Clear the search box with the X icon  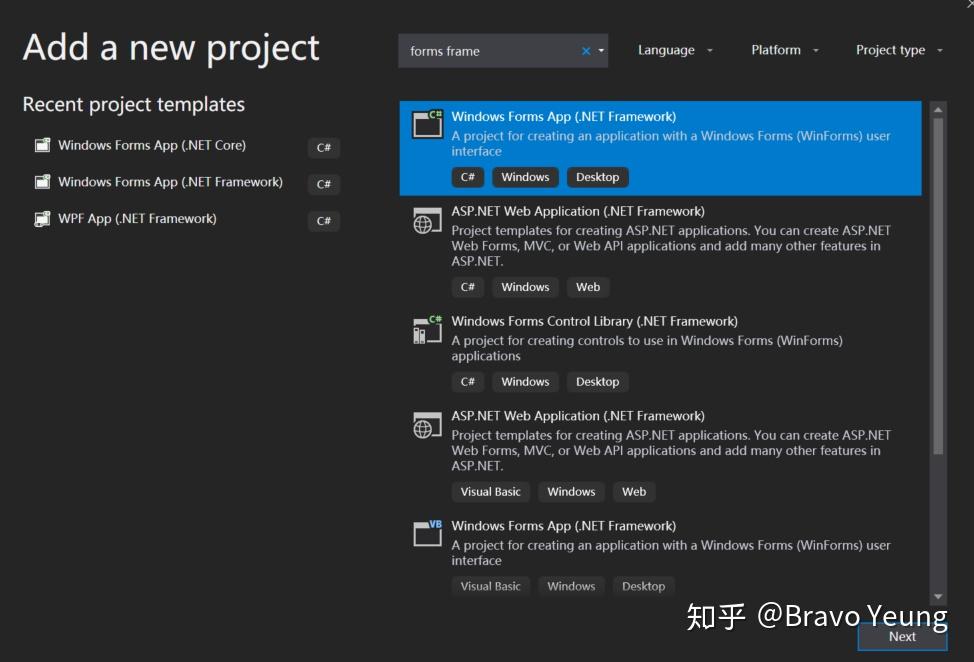tap(586, 51)
